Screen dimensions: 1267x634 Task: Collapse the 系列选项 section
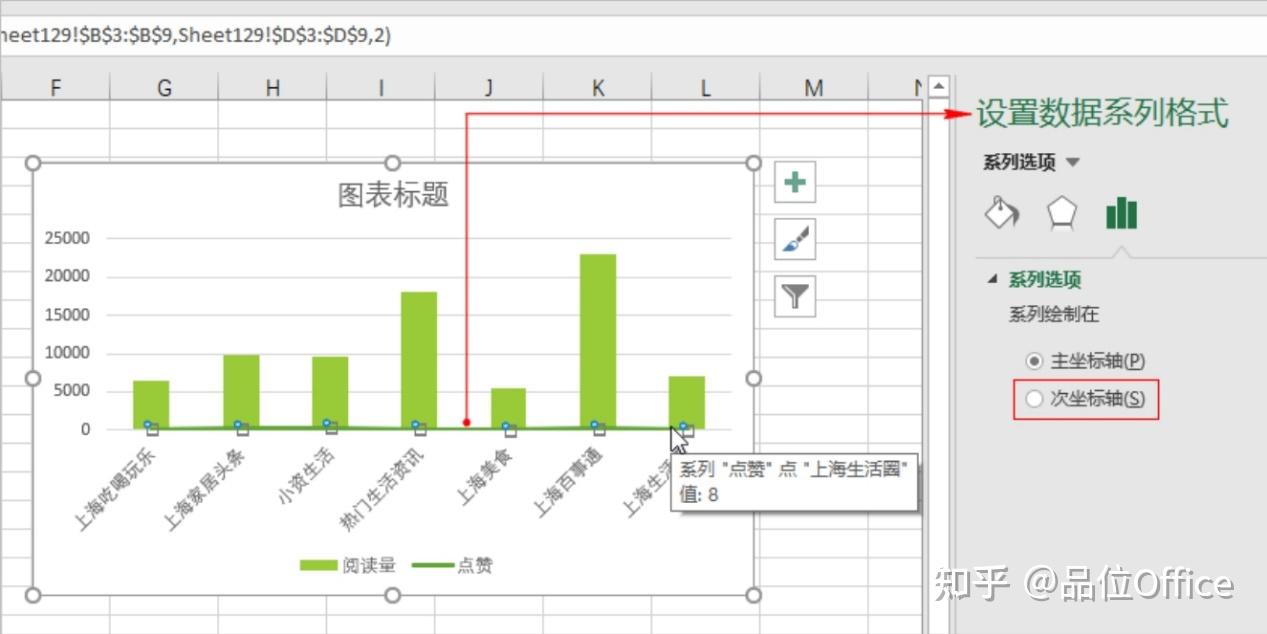click(x=993, y=279)
